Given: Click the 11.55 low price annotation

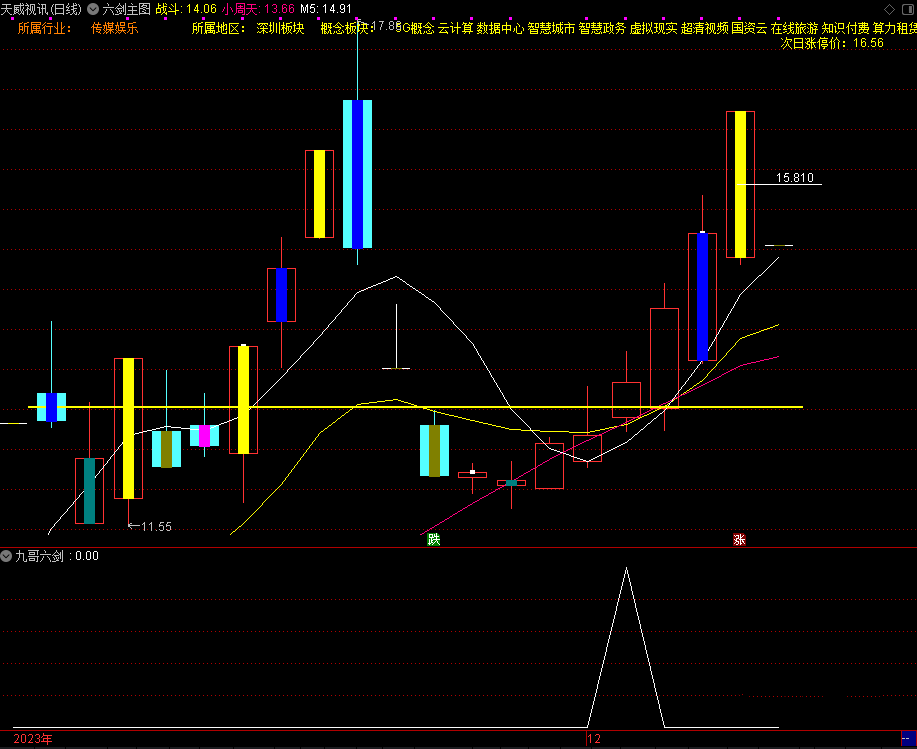Looking at the screenshot, I should (x=155, y=526).
